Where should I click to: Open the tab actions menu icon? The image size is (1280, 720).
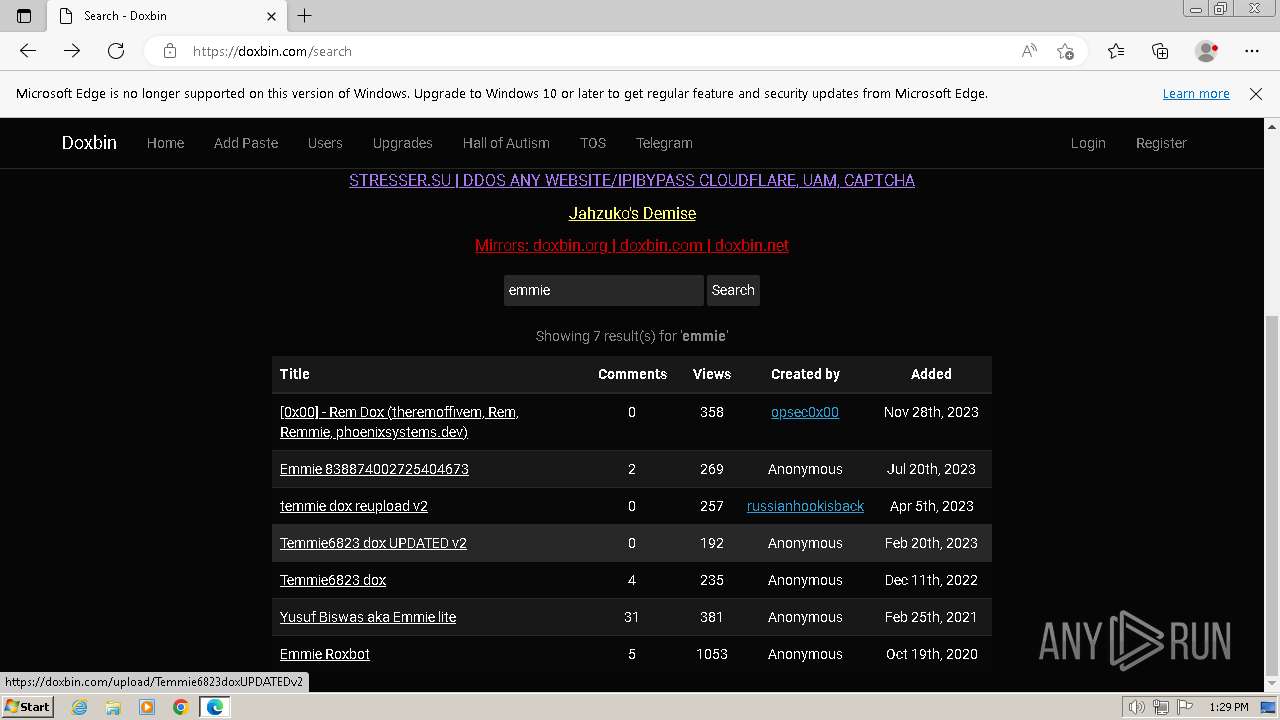tap(24, 16)
